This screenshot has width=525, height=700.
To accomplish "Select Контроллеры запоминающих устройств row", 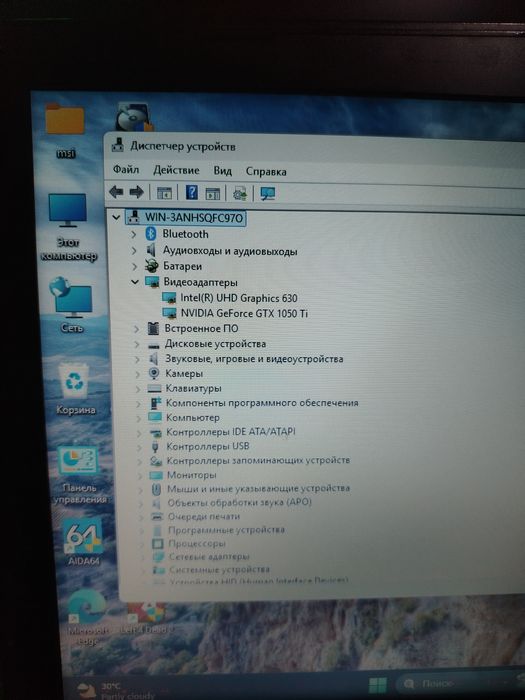I will tap(258, 460).
